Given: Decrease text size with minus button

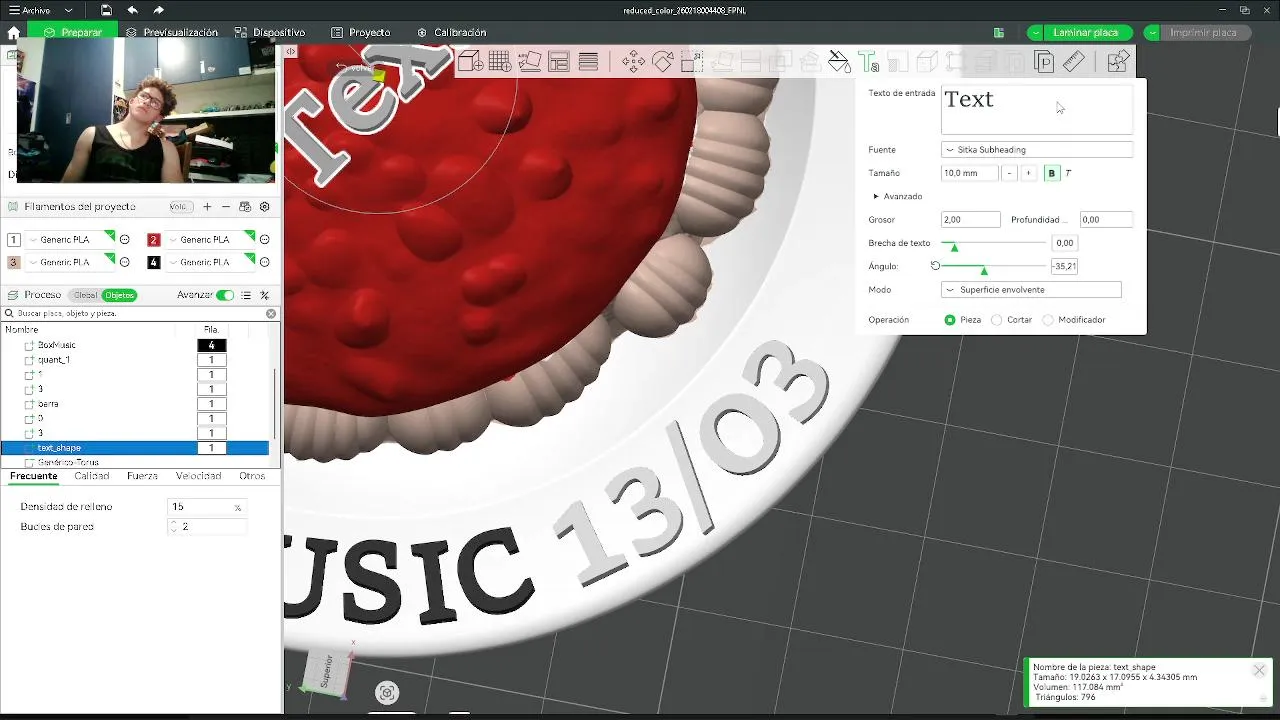Looking at the screenshot, I should click(x=1009, y=173).
